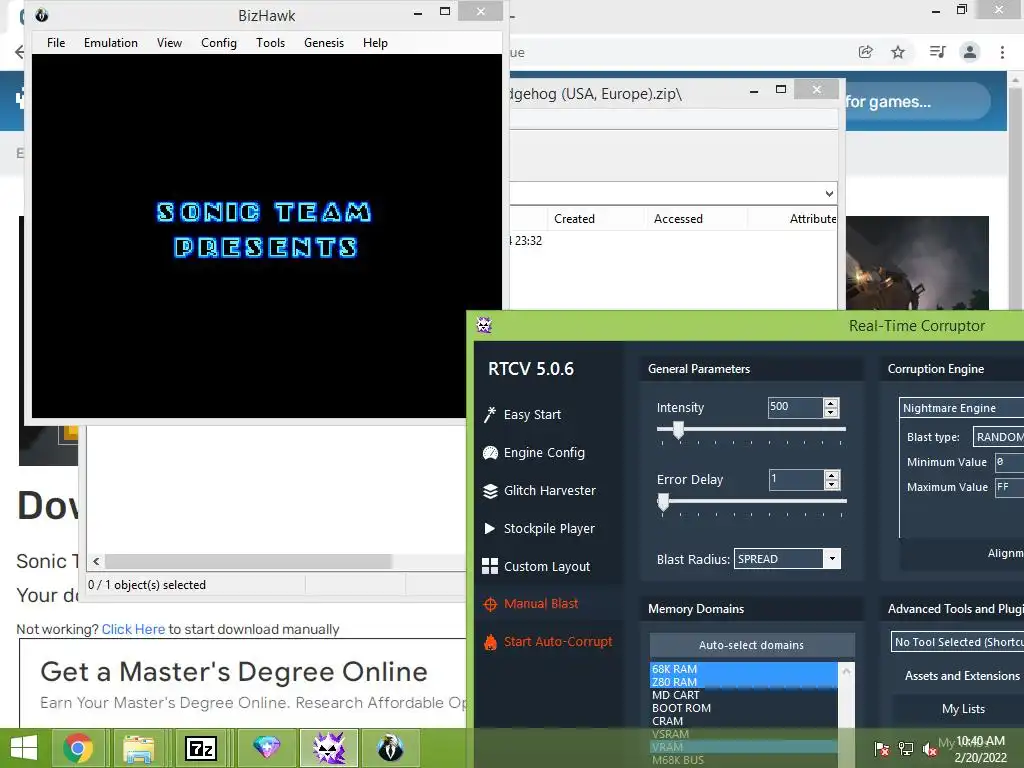Select CRAM memory domain
Image resolution: width=1024 pixels, height=768 pixels.
tap(743, 721)
